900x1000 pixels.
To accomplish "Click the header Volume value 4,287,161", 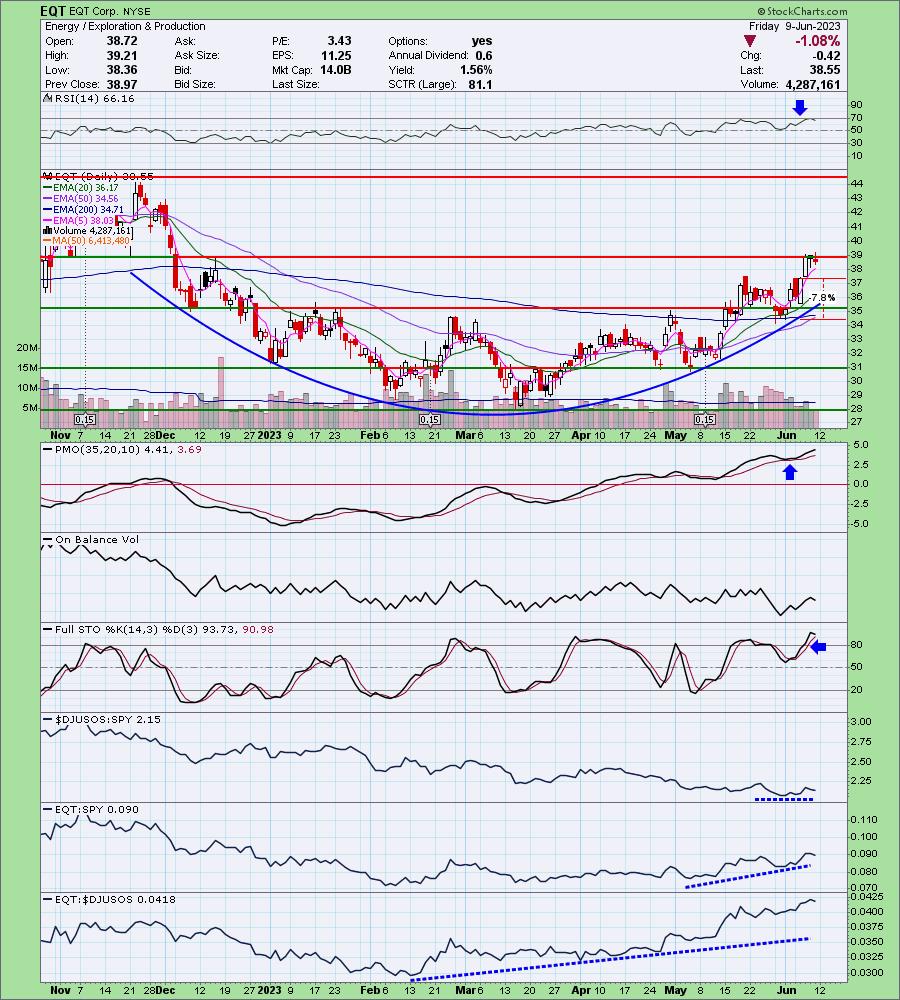I will (813, 84).
